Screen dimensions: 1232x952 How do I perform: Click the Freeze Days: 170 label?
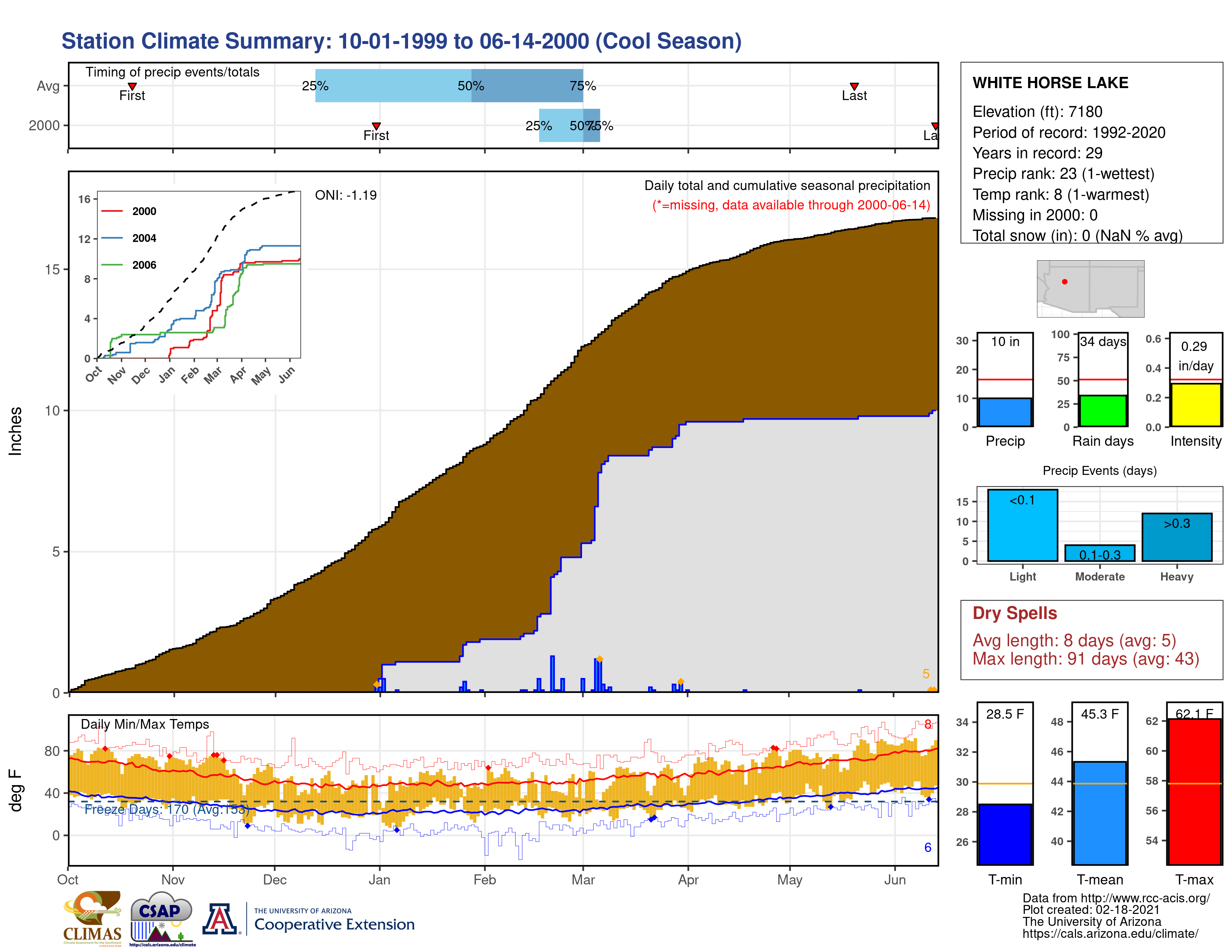(x=167, y=809)
